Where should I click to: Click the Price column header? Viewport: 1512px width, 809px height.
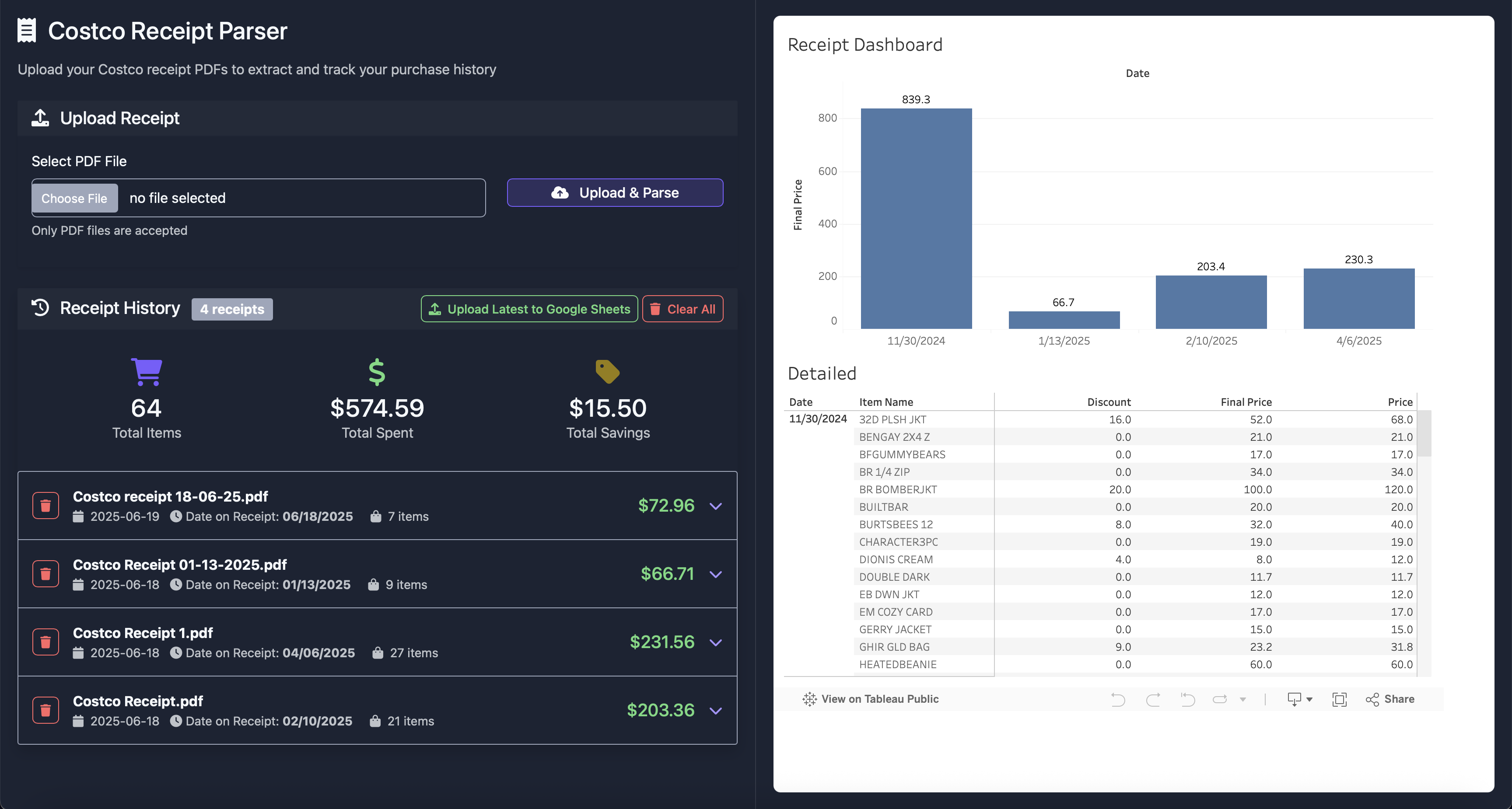pyautogui.click(x=1400, y=402)
